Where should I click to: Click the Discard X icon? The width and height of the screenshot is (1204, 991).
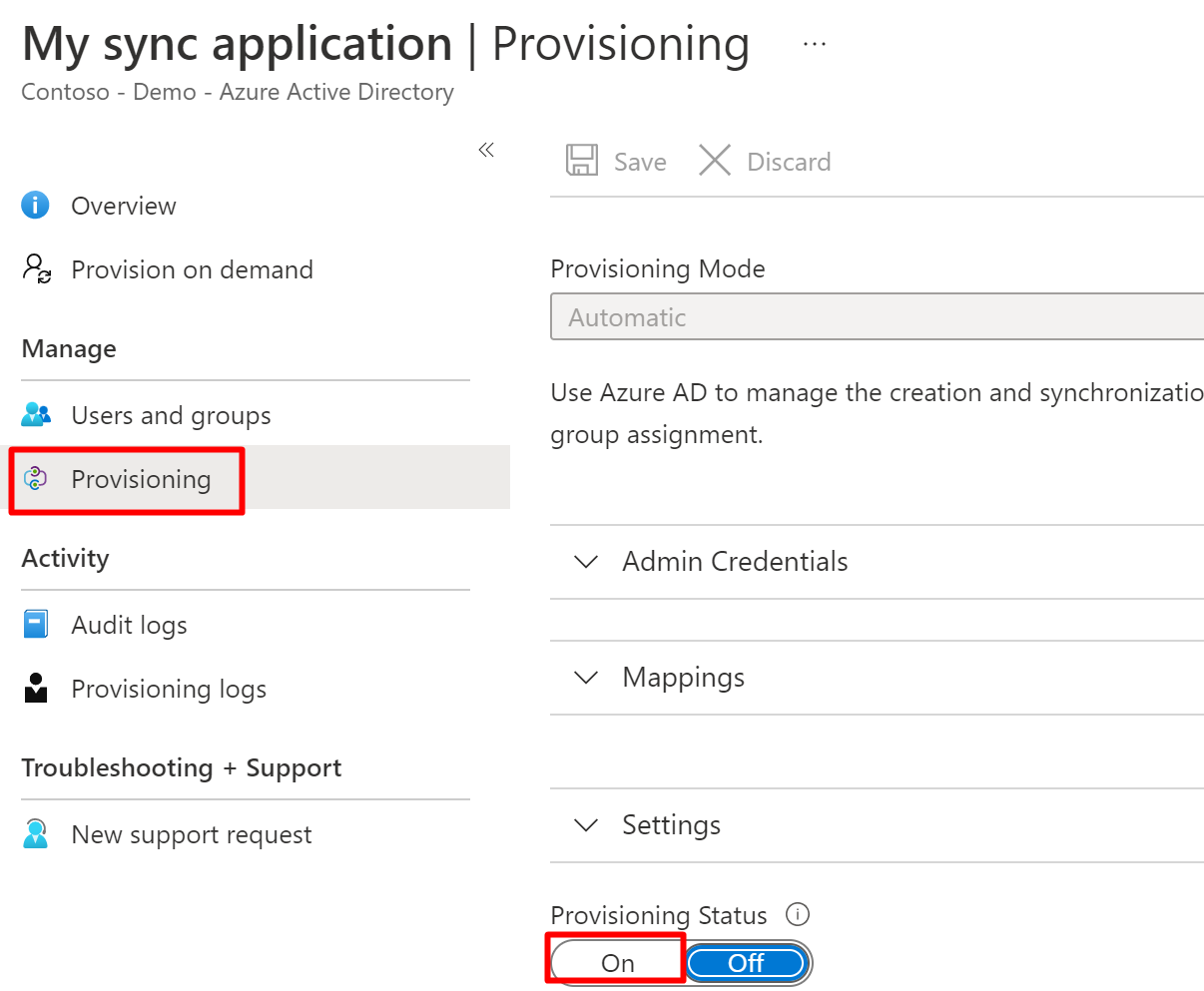715,161
